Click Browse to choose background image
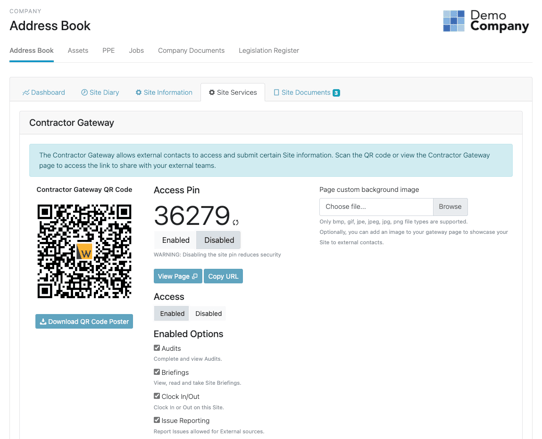The image size is (542, 439). 450,207
